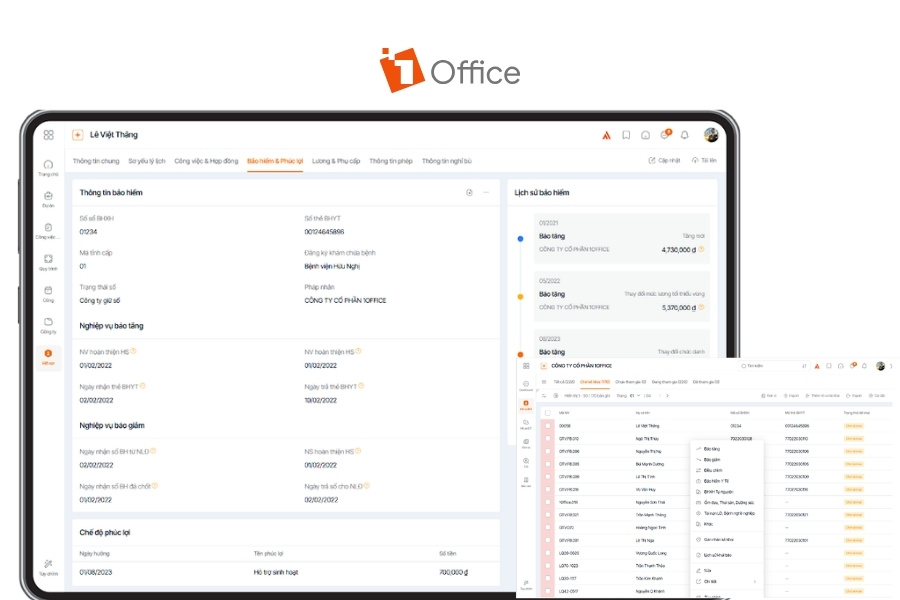This screenshot has height=600, width=900.
Task: Open the Trang page number dropdown
Action: tap(634, 396)
